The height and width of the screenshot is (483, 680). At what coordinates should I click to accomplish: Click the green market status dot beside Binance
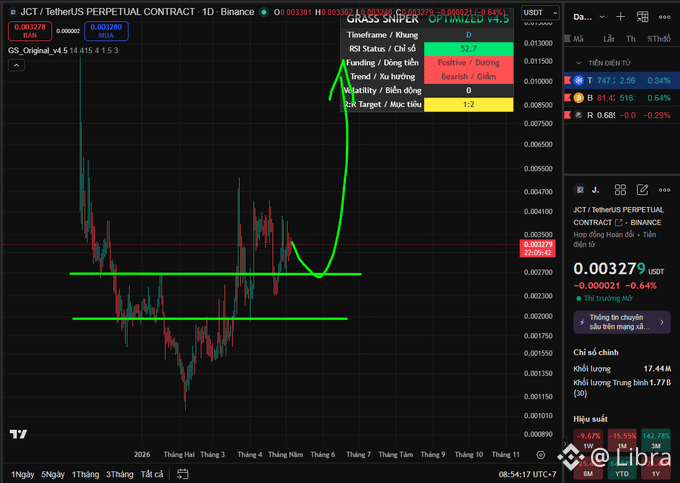tap(264, 12)
